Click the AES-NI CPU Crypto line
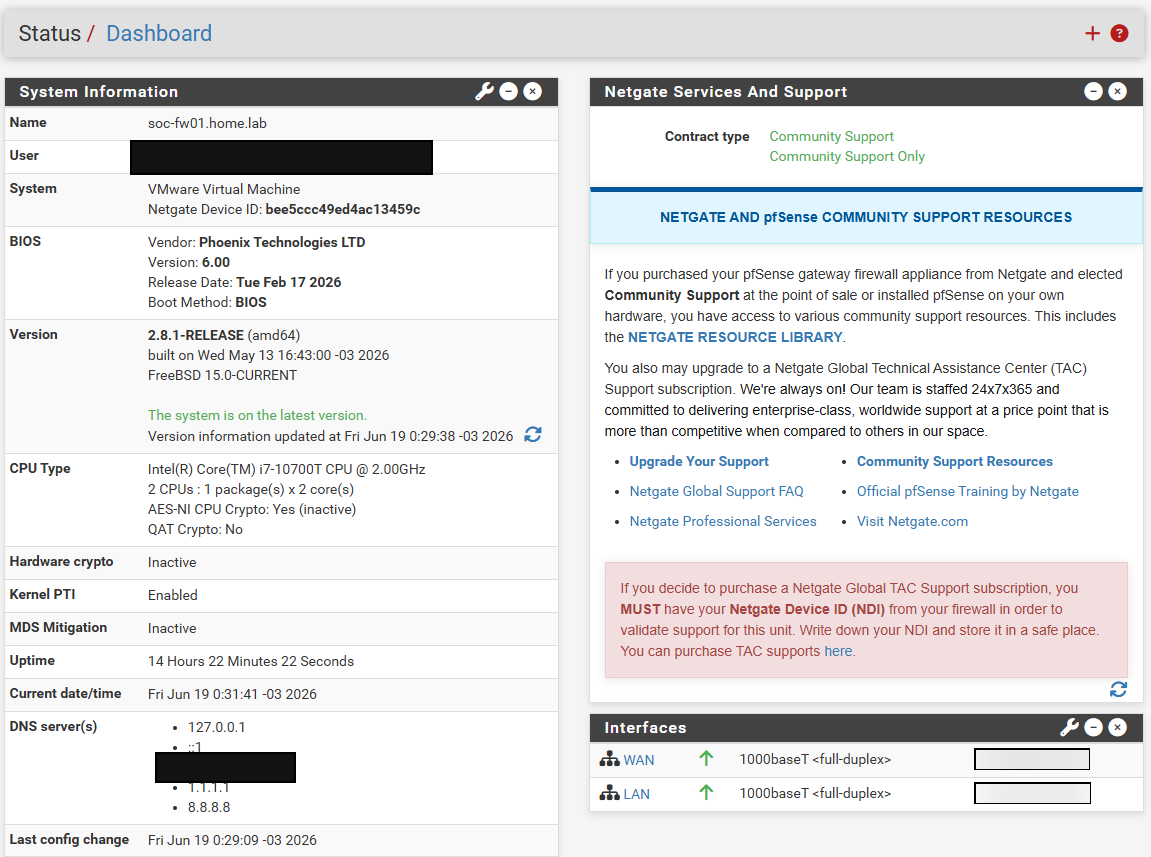This screenshot has width=1151, height=857. click(252, 509)
